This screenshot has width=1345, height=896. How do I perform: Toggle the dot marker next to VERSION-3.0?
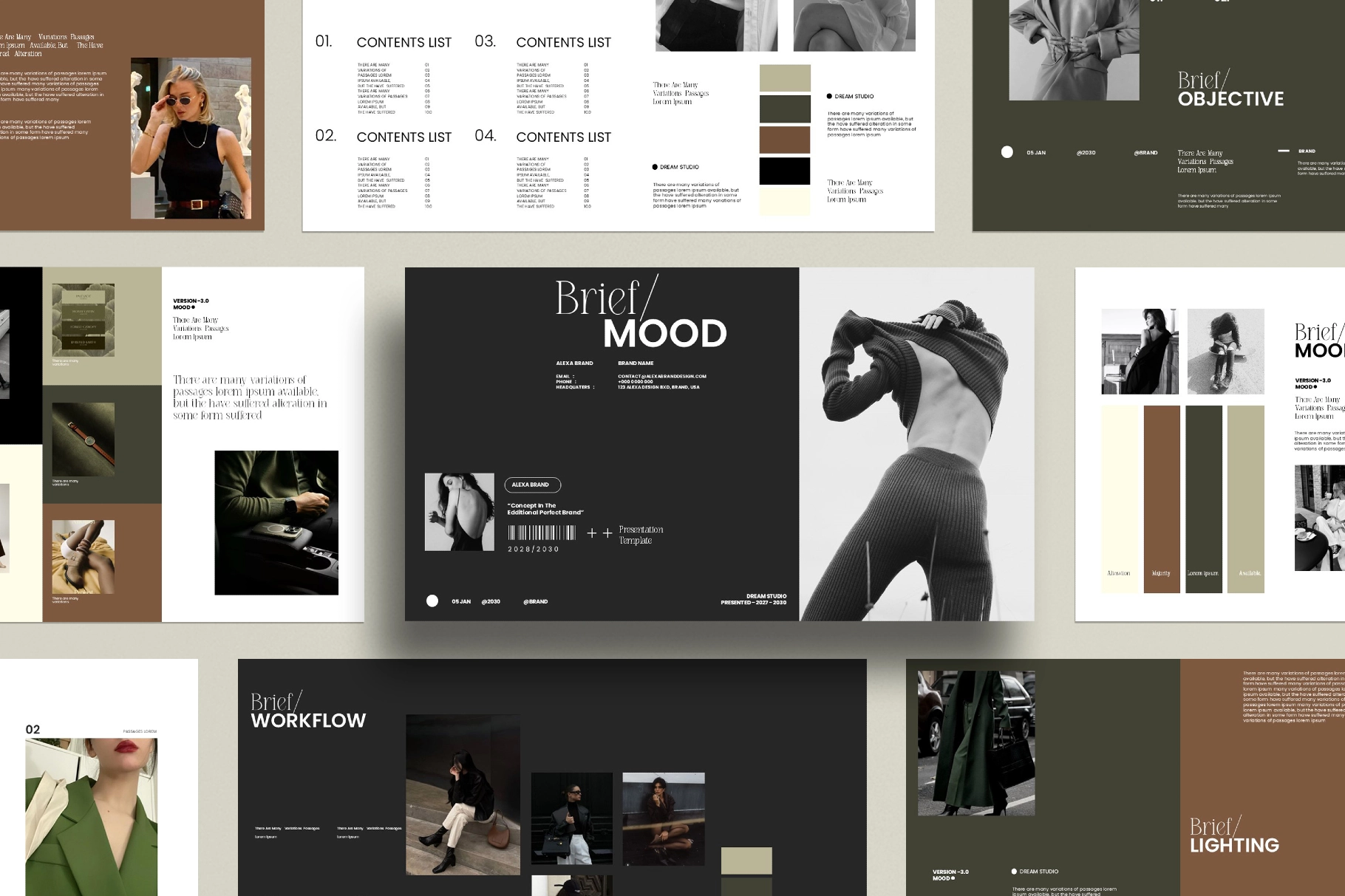[x=1315, y=387]
